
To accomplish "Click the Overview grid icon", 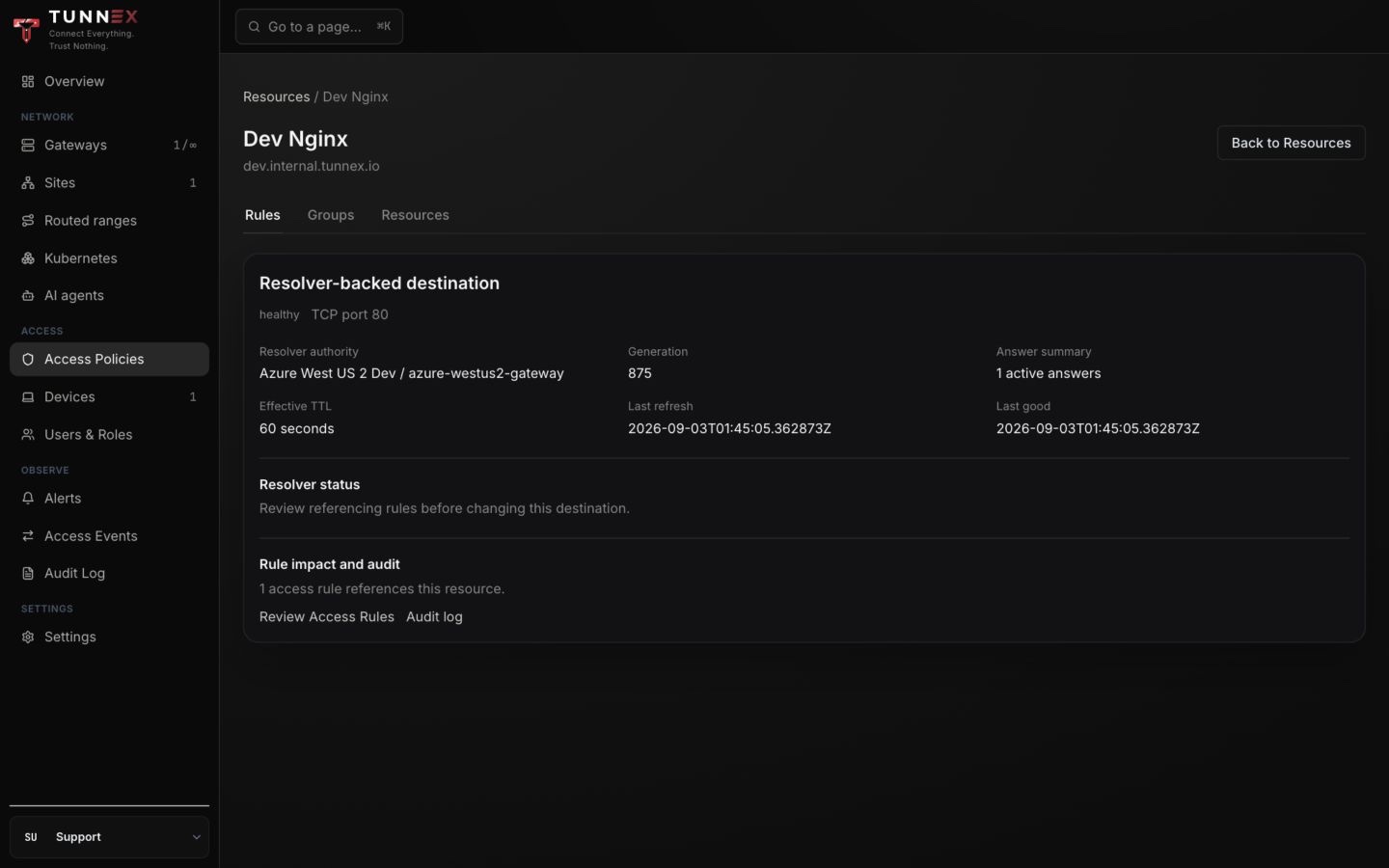I will (x=28, y=82).
